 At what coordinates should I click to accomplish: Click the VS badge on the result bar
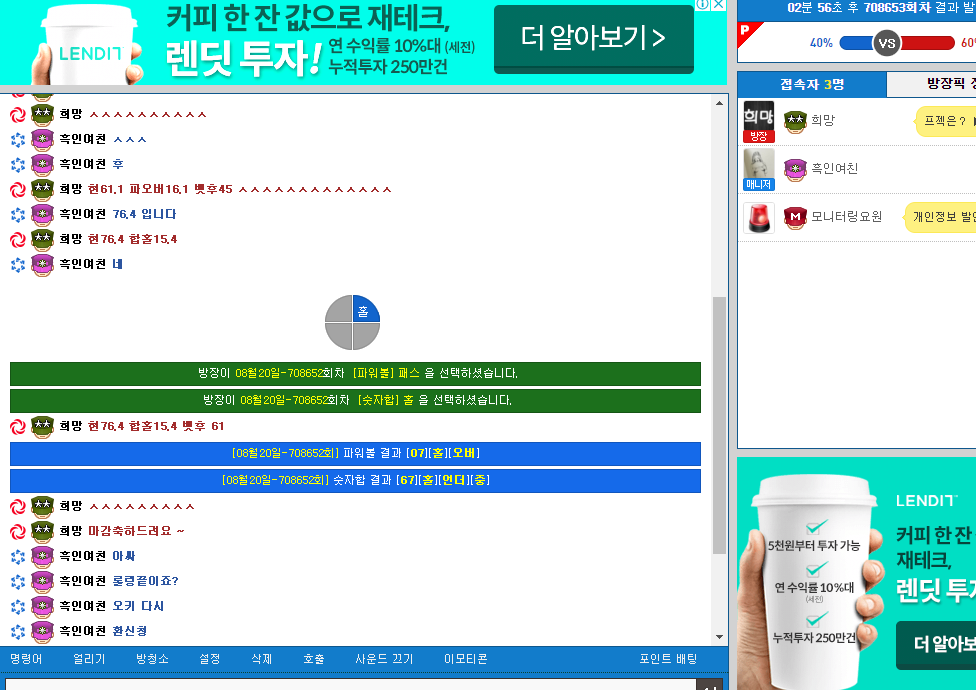pyautogui.click(x=886, y=43)
